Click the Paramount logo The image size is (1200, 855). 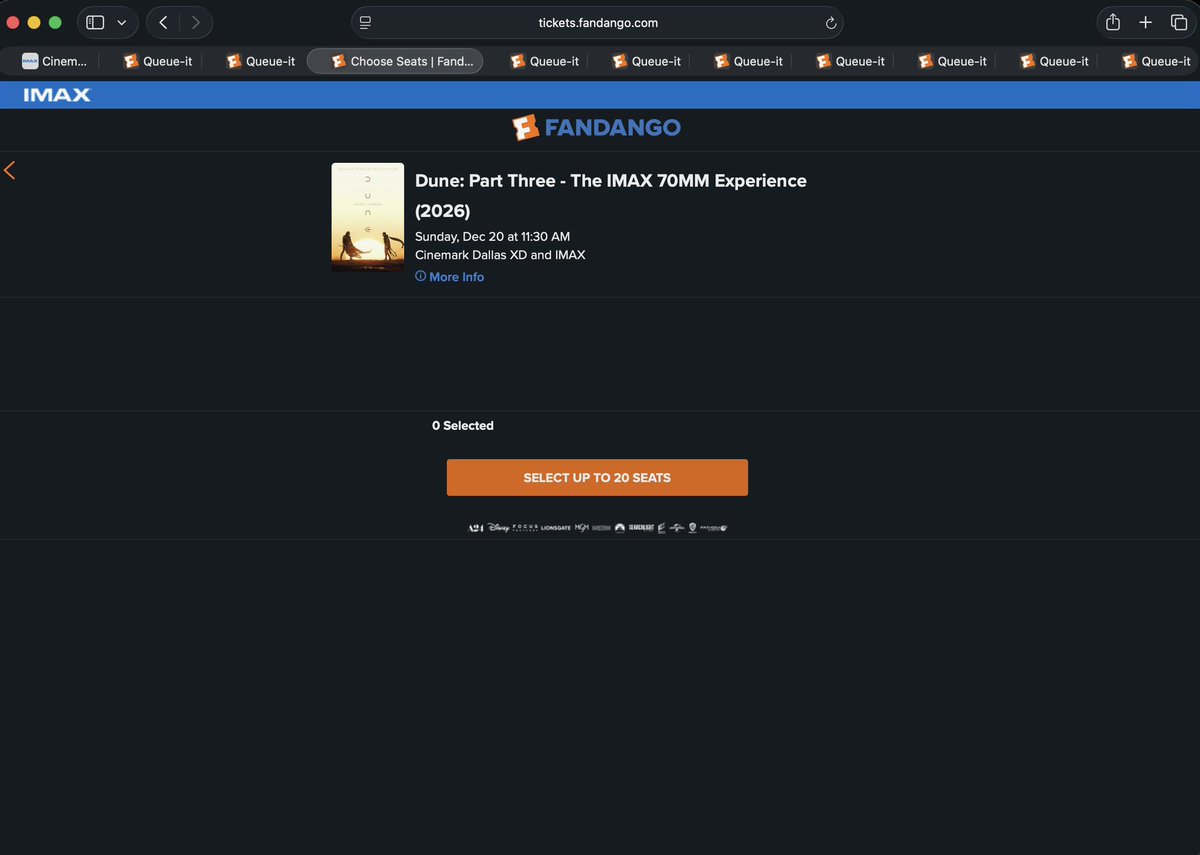click(x=619, y=528)
